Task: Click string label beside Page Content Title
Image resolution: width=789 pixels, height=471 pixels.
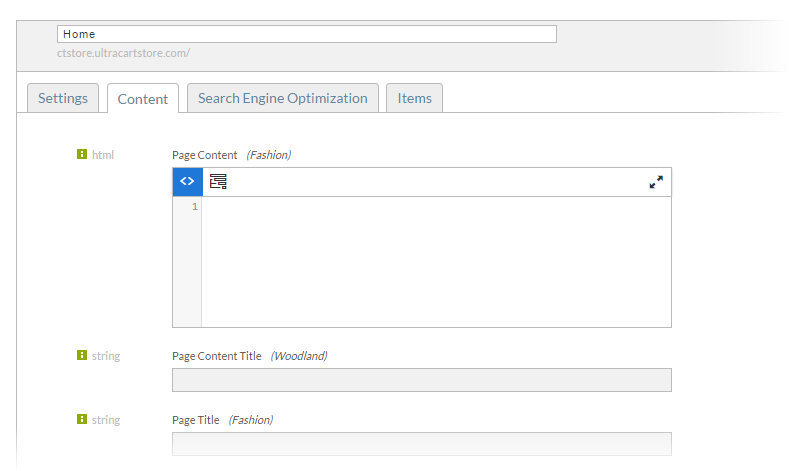Action: coord(106,356)
